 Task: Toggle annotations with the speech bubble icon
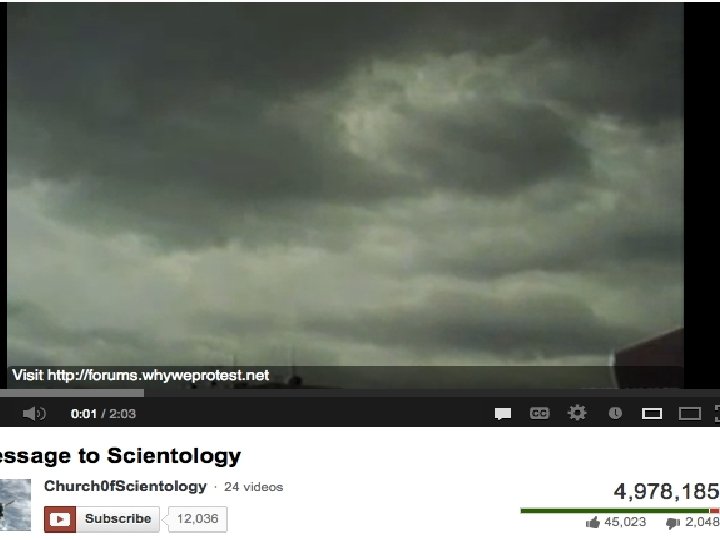[503, 414]
